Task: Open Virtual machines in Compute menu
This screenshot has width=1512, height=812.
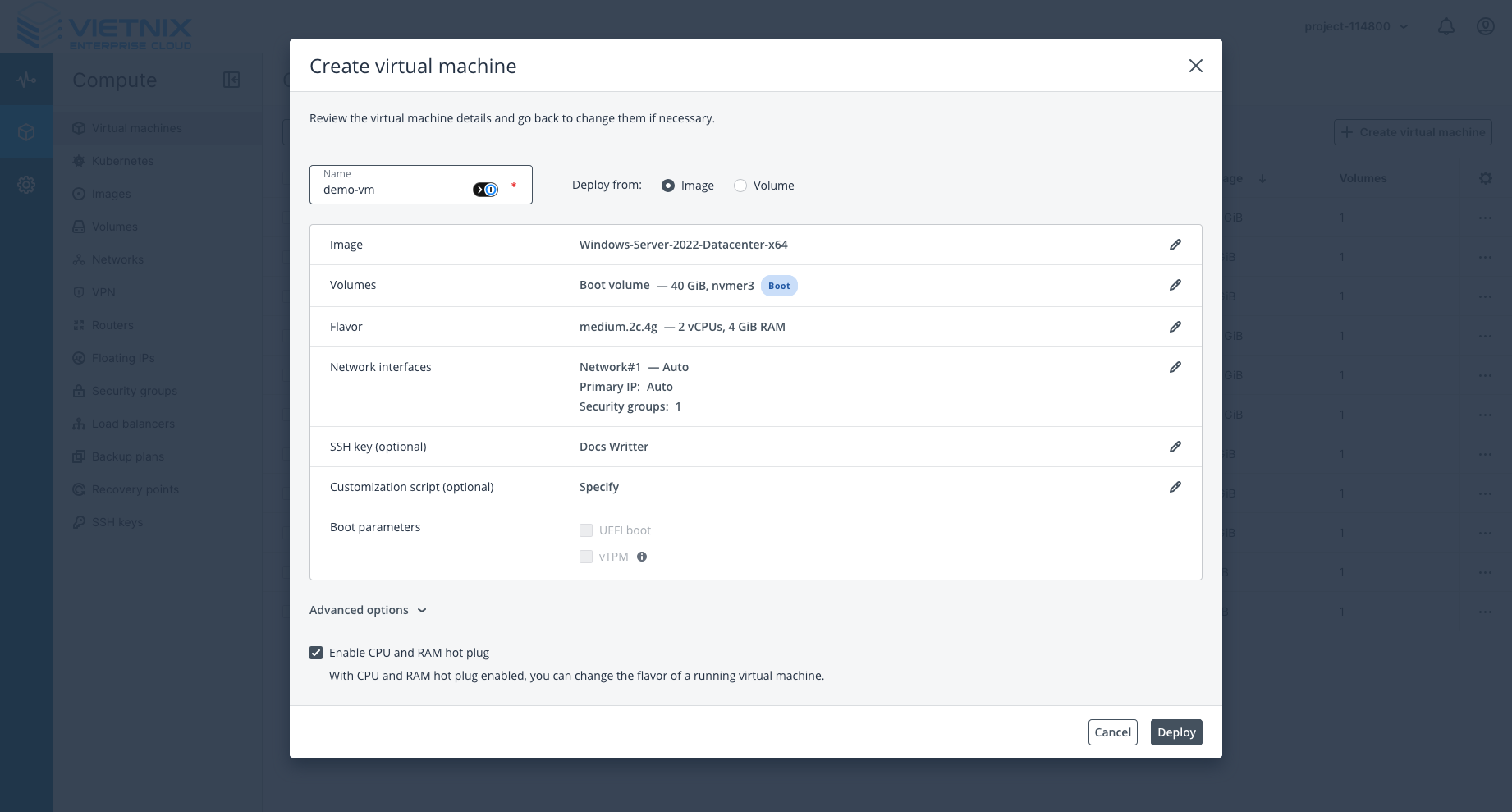Action: coord(158,128)
